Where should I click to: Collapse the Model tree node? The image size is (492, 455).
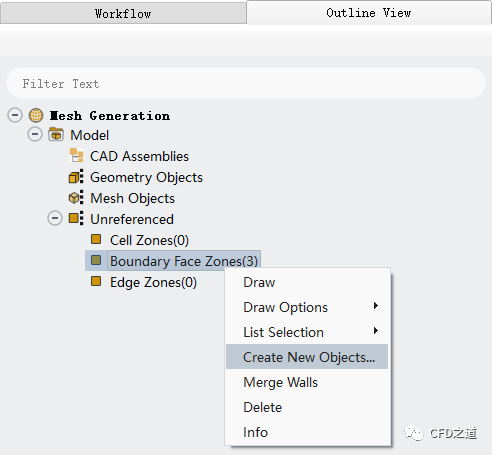[35, 134]
